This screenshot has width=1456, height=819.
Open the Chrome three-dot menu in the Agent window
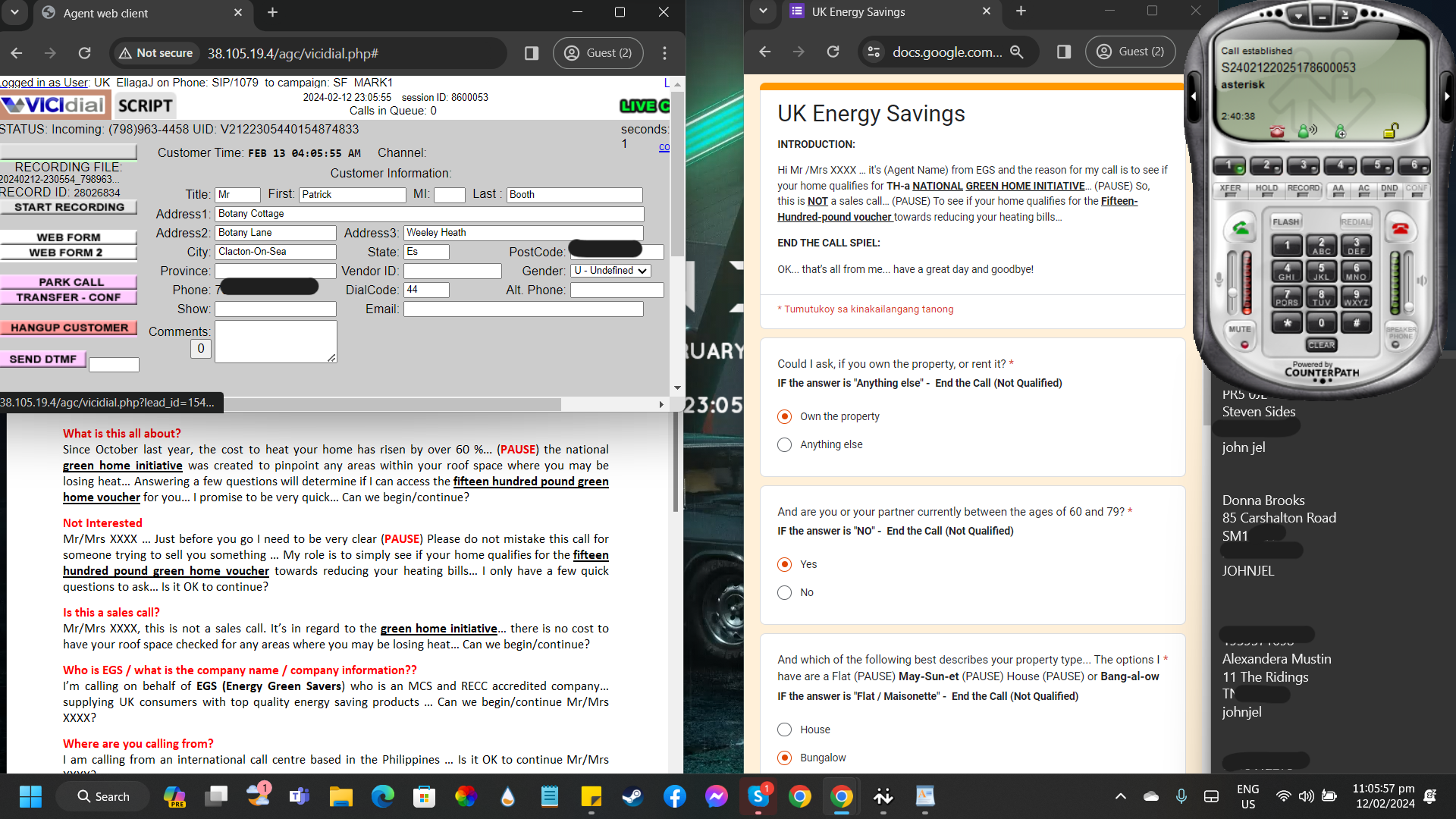[x=664, y=53]
